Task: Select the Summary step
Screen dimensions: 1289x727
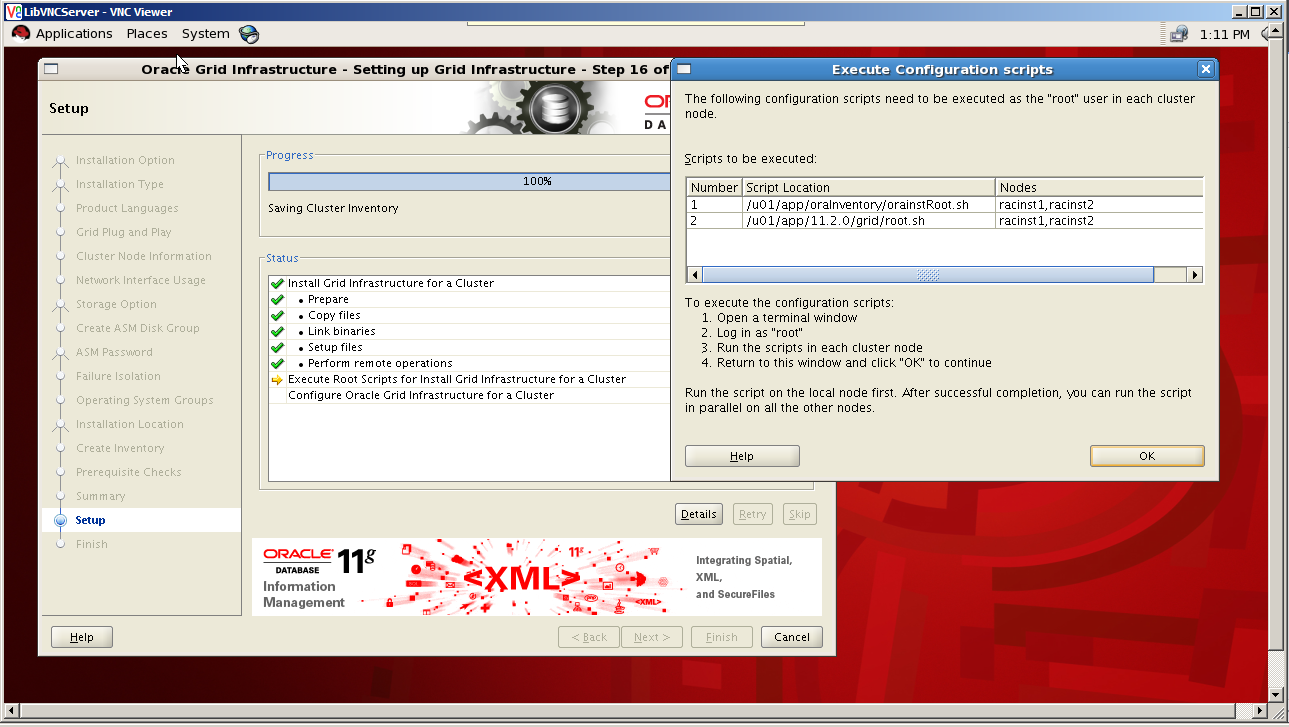Action: tap(101, 496)
